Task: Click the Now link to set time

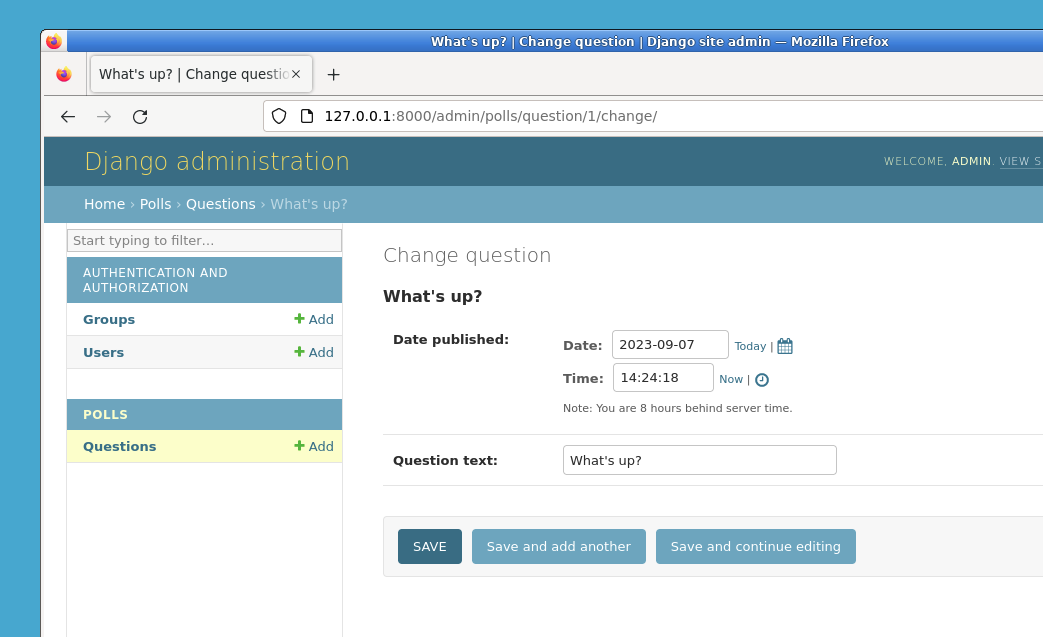Action: [x=731, y=379]
